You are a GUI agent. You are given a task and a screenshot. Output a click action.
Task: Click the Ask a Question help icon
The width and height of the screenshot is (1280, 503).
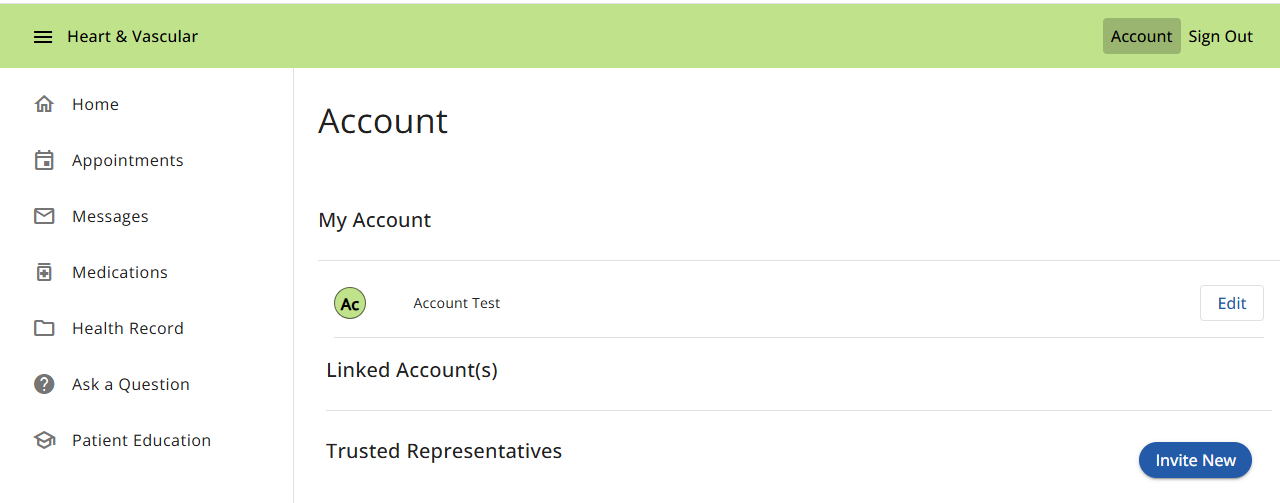[44, 384]
